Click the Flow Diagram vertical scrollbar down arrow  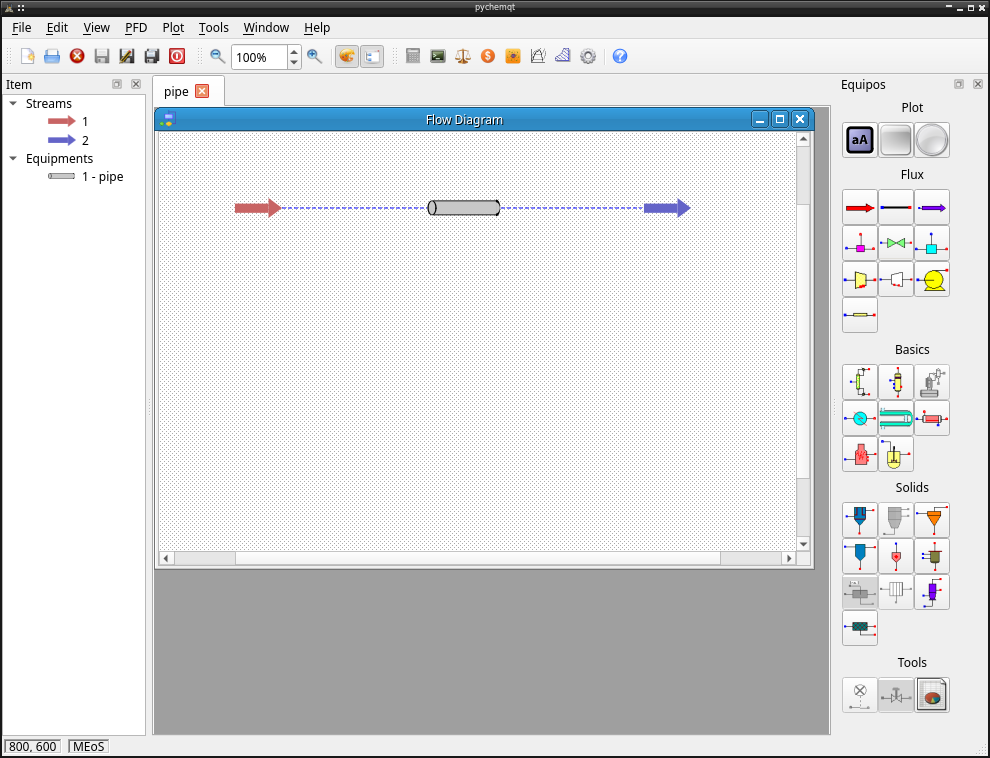tap(803, 544)
